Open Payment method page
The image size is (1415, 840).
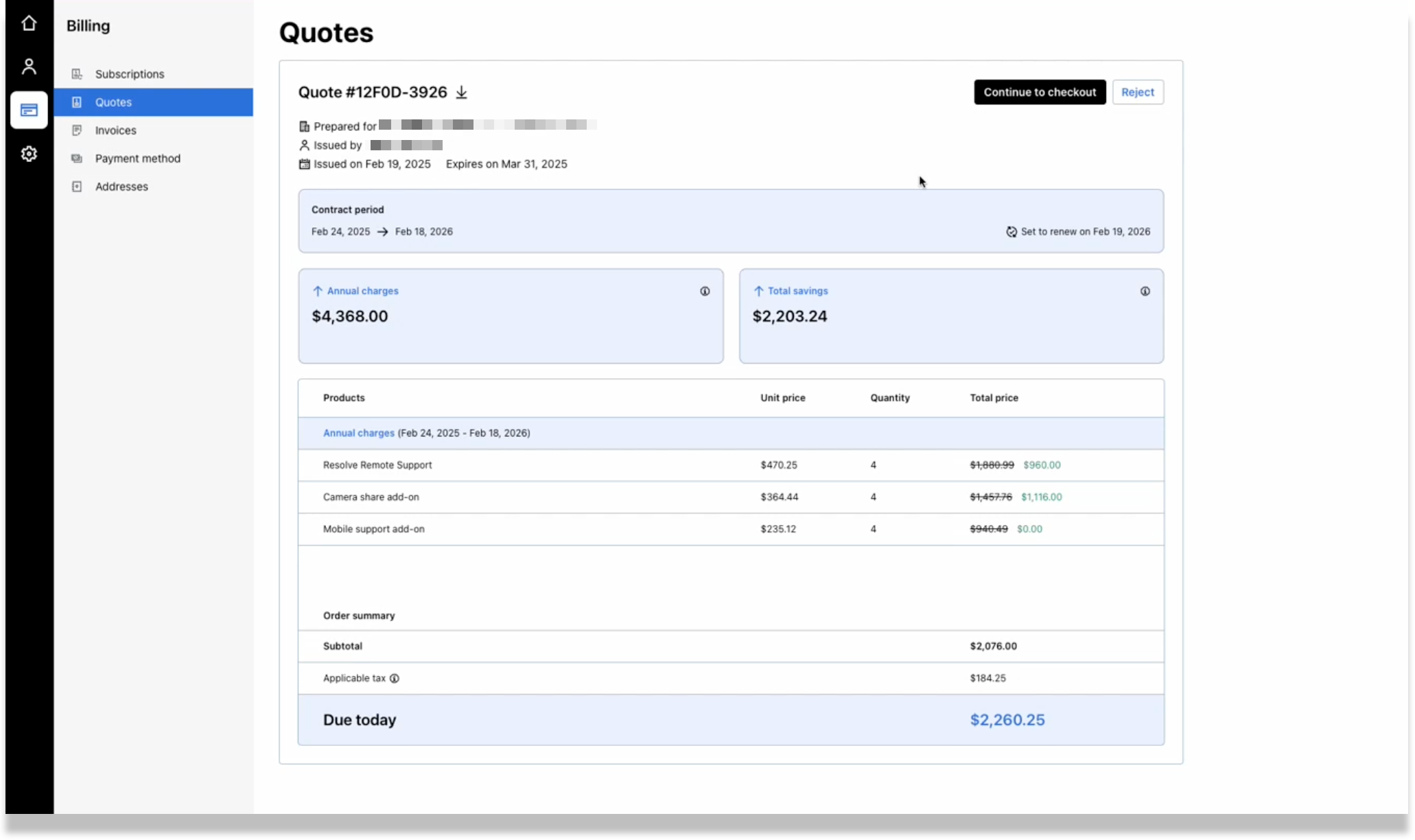pyautogui.click(x=137, y=159)
